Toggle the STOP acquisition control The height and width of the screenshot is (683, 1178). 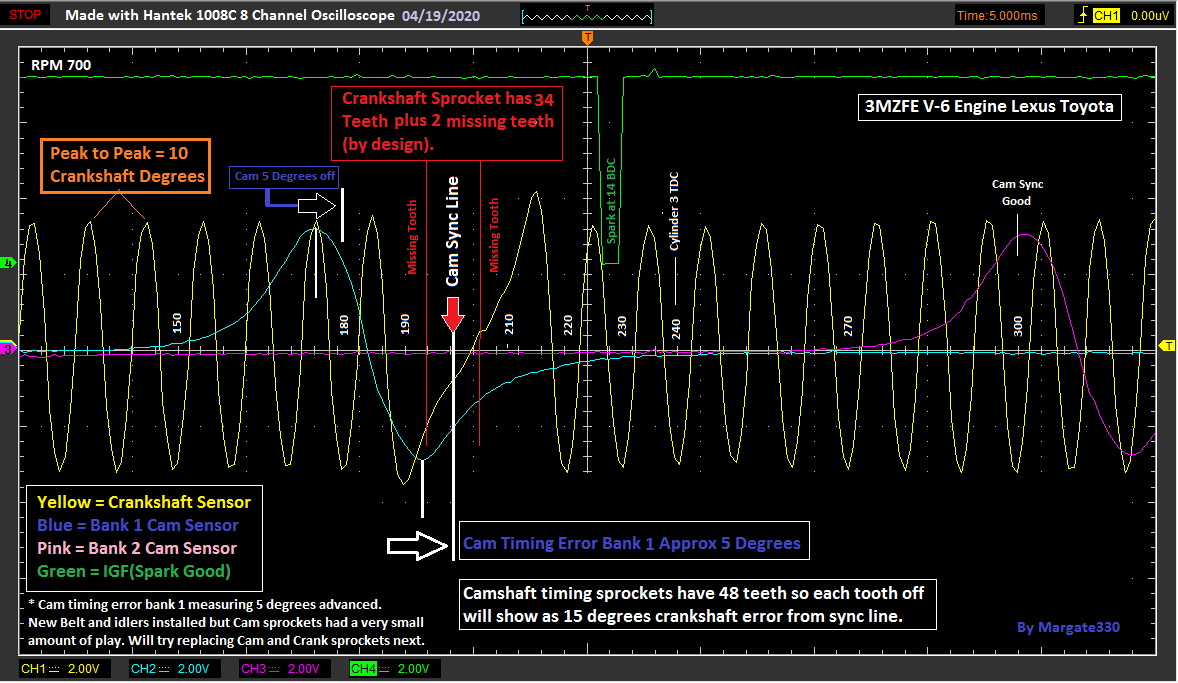tap(24, 15)
